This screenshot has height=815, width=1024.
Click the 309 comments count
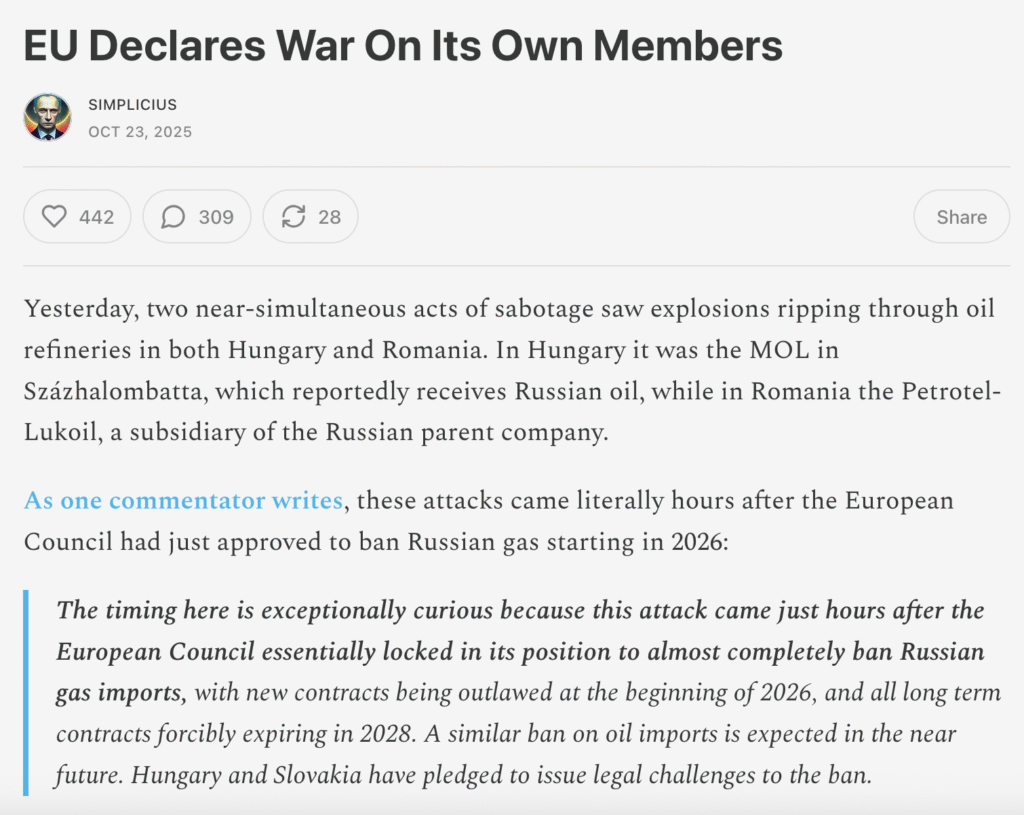pyautogui.click(x=216, y=217)
